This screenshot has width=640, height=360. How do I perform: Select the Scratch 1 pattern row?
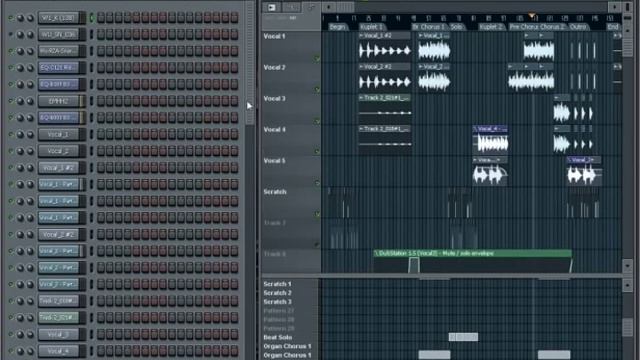pos(277,284)
